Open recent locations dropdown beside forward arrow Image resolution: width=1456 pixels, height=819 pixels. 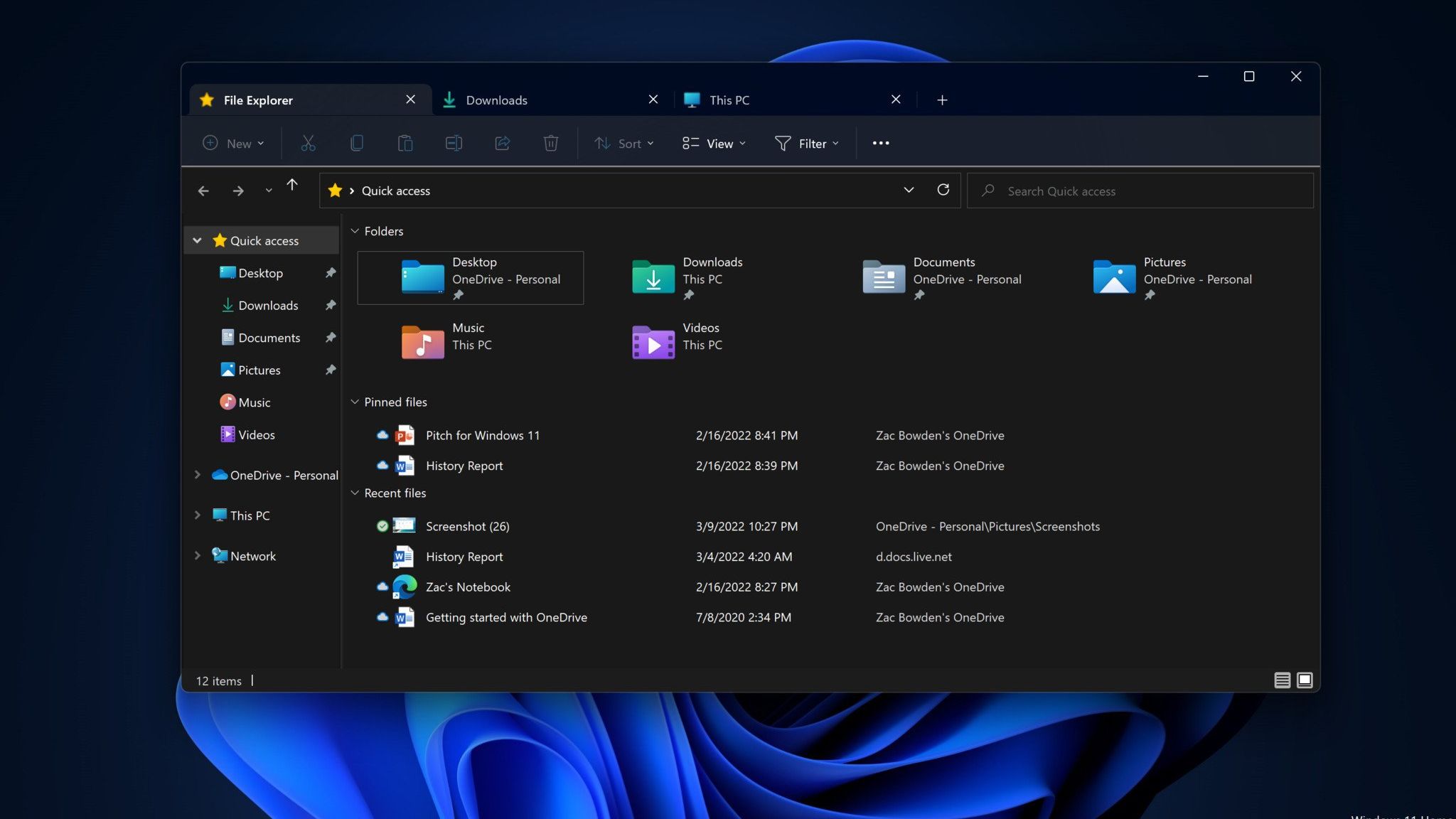(x=269, y=191)
